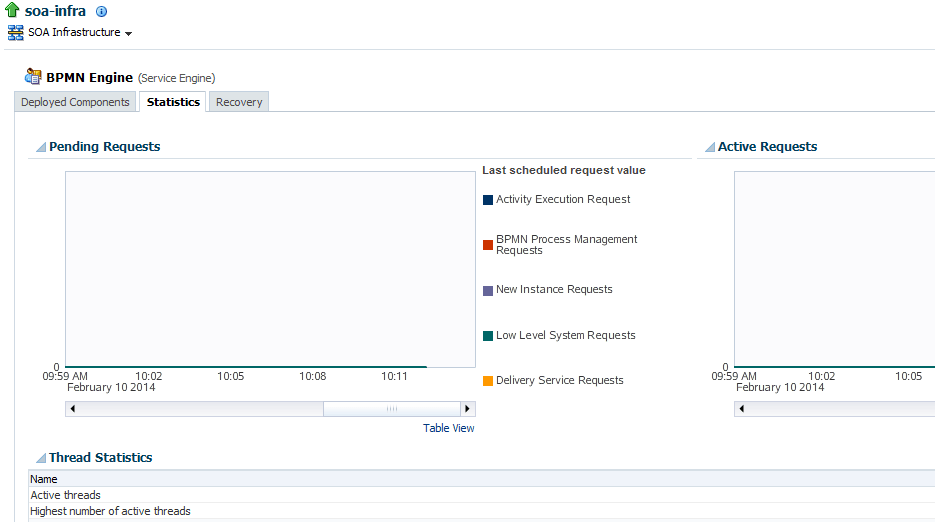
Task: Open the Recovery tab
Action: [x=239, y=102]
